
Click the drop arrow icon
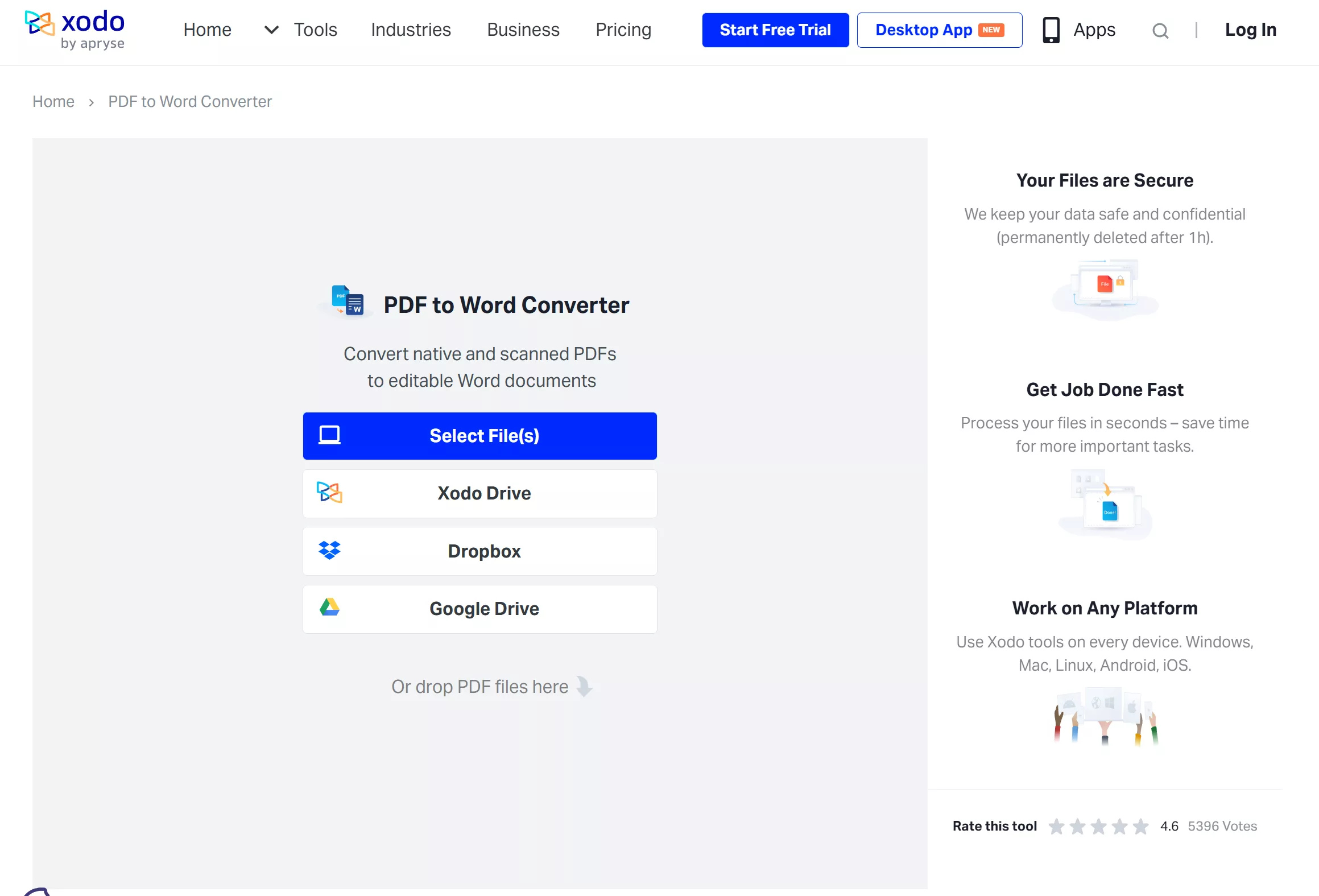coord(584,686)
